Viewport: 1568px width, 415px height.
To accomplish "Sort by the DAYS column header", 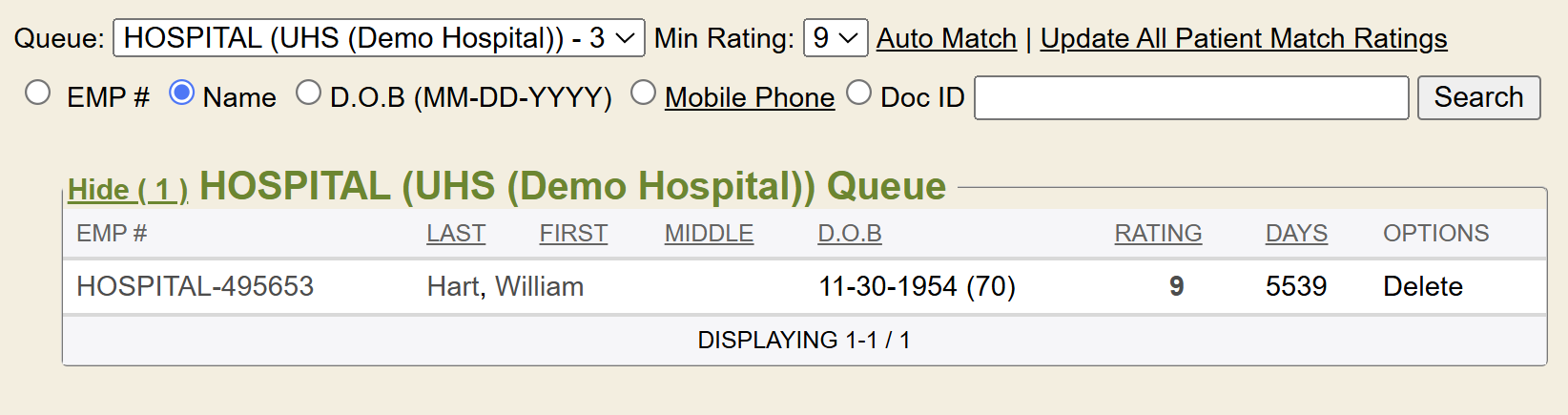I will point(1296,234).
